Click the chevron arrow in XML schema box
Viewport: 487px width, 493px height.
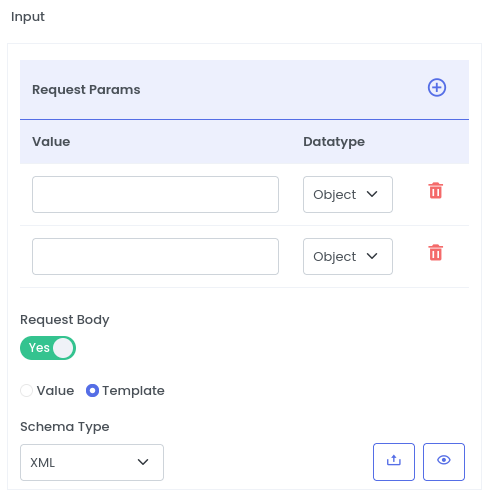[143, 462]
